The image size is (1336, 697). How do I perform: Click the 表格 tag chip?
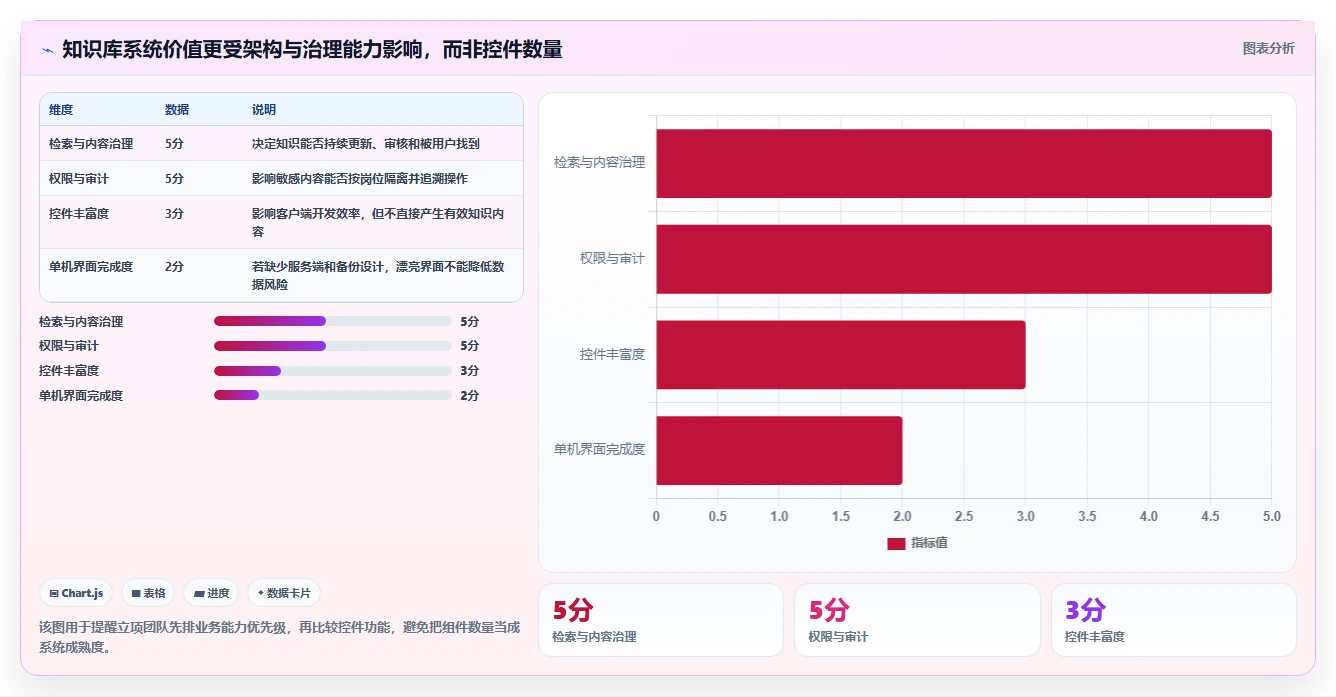point(148,593)
